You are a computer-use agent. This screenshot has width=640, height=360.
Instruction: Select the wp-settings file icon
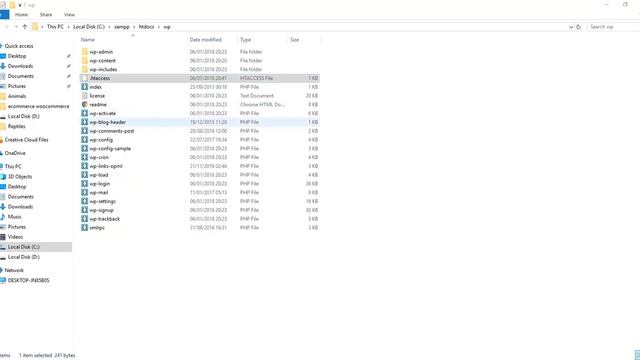[84, 201]
